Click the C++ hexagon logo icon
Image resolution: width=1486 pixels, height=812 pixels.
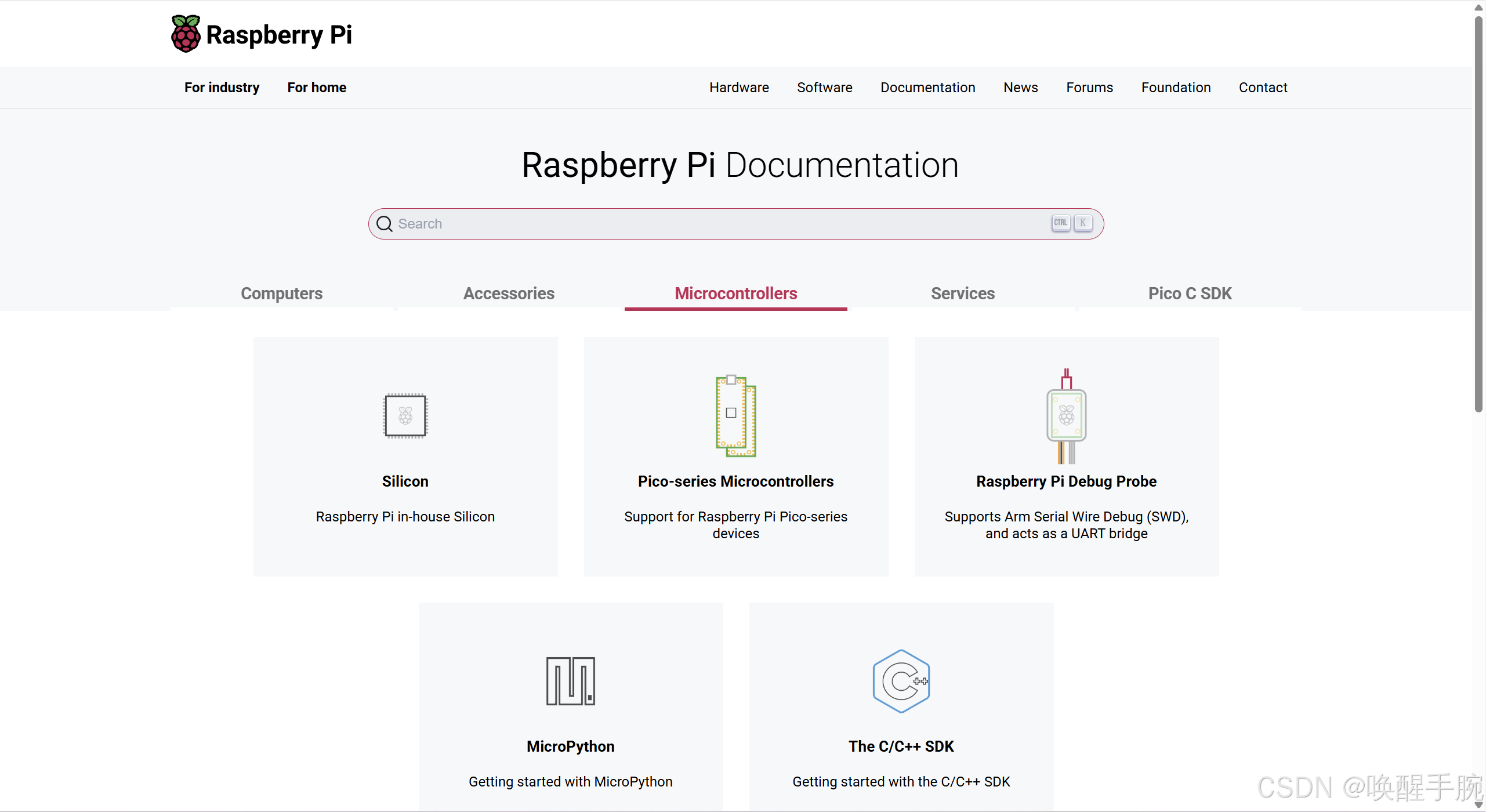pyautogui.click(x=901, y=681)
